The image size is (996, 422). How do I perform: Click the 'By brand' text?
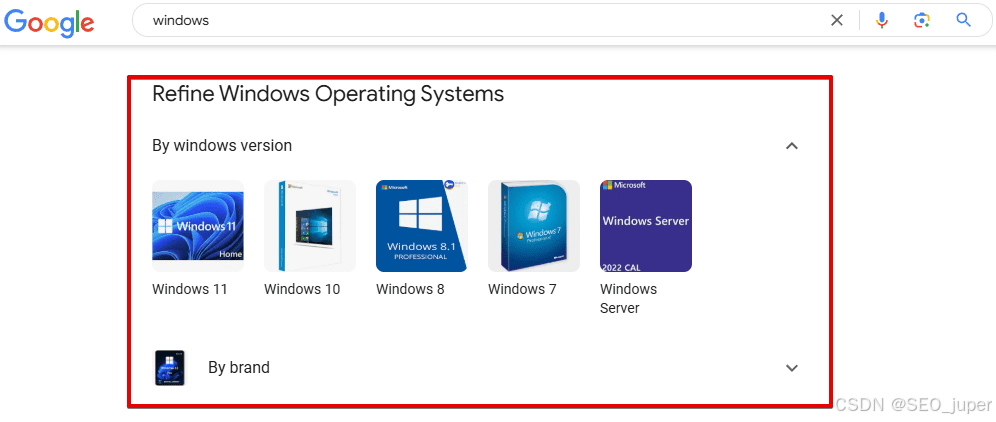click(239, 367)
